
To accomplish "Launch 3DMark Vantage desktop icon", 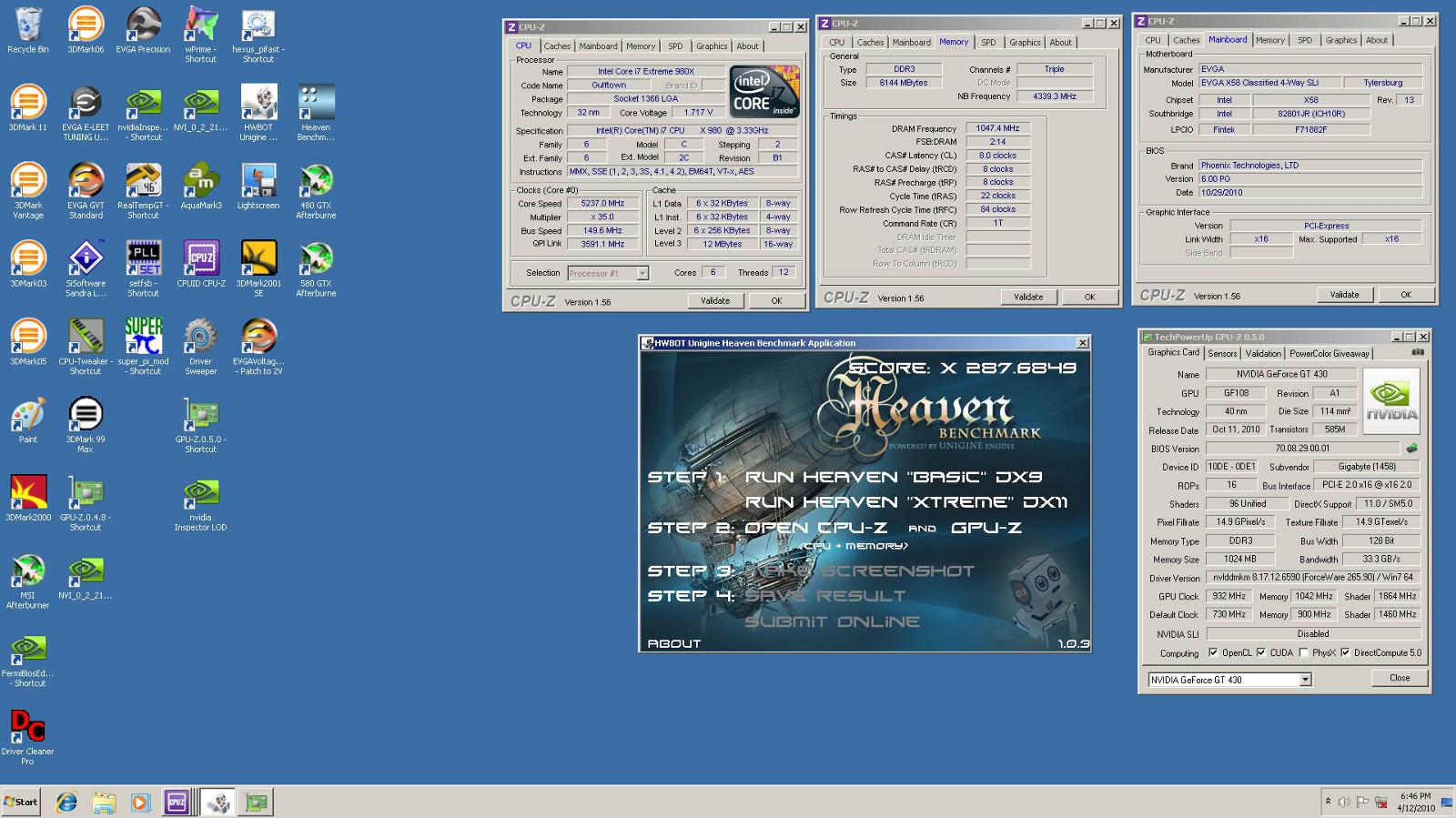I will pyautogui.click(x=28, y=191).
